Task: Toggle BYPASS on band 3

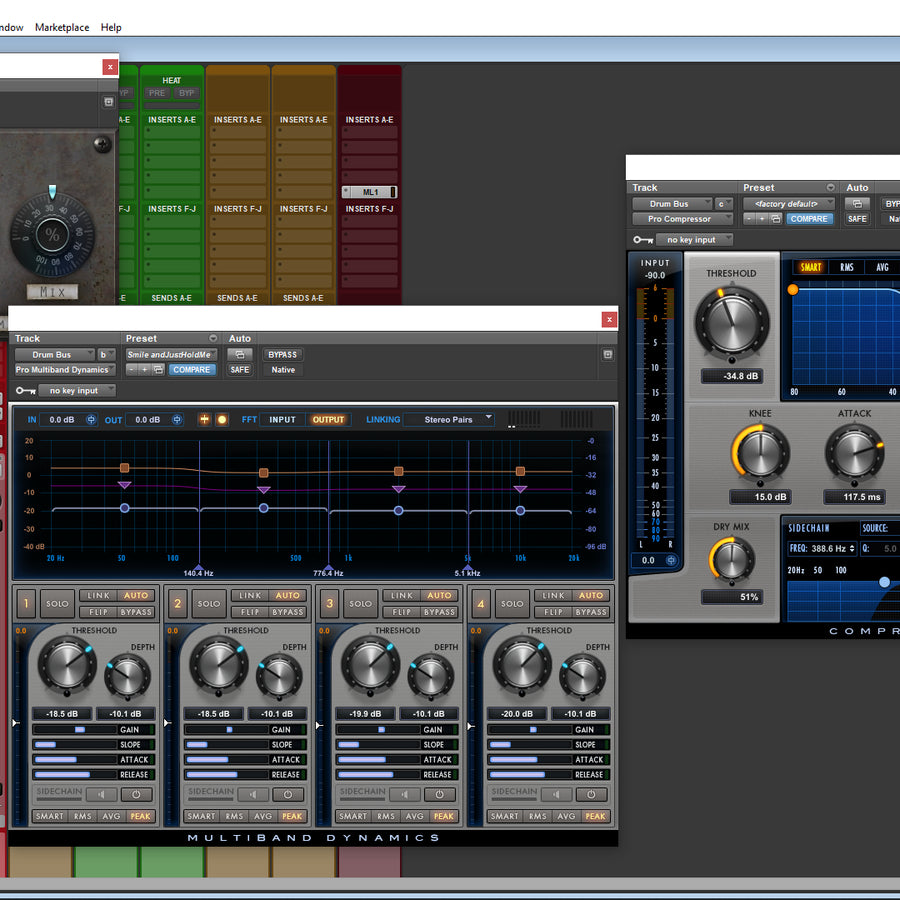Action: click(439, 612)
